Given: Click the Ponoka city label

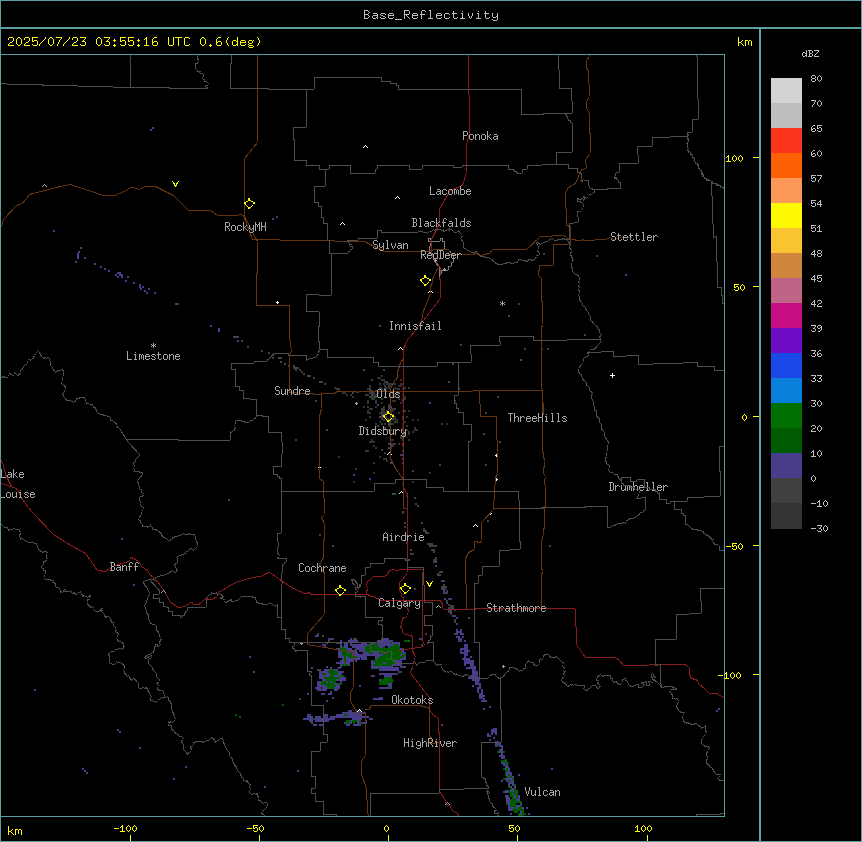Looking at the screenshot, I should [x=480, y=136].
